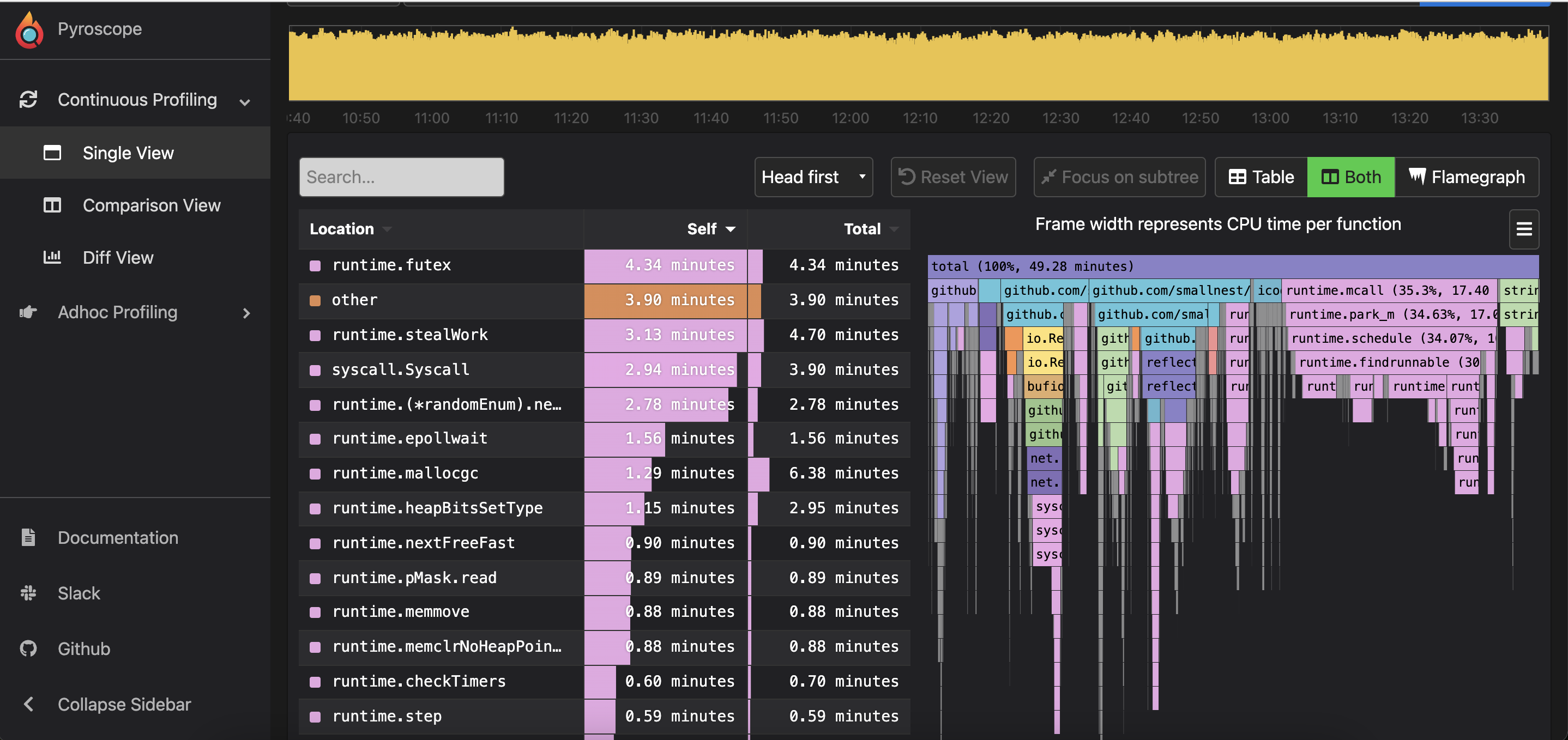Select Single View menu item
Screen dimensions: 1568x740
click(128, 153)
